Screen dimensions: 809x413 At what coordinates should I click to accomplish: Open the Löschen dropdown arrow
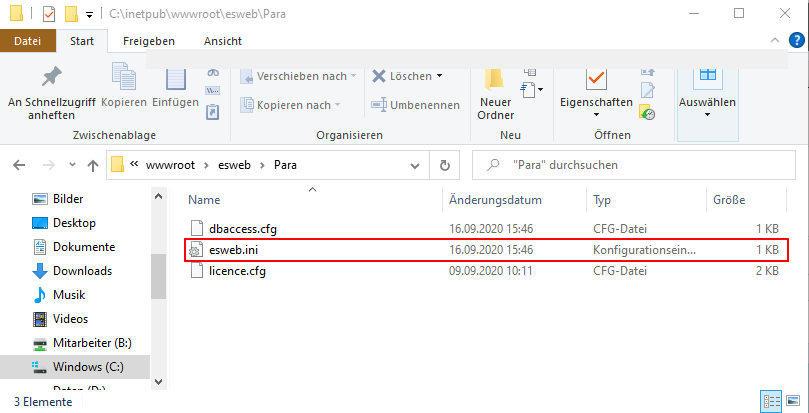tap(440, 76)
